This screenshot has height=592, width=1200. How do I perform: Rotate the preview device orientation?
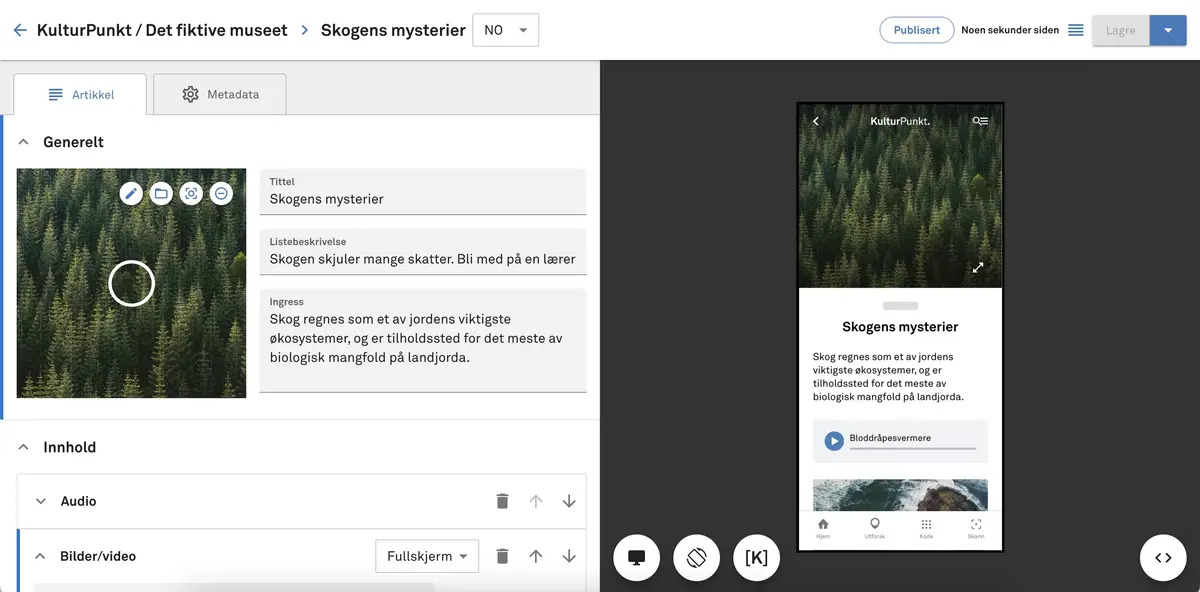[x=697, y=558]
